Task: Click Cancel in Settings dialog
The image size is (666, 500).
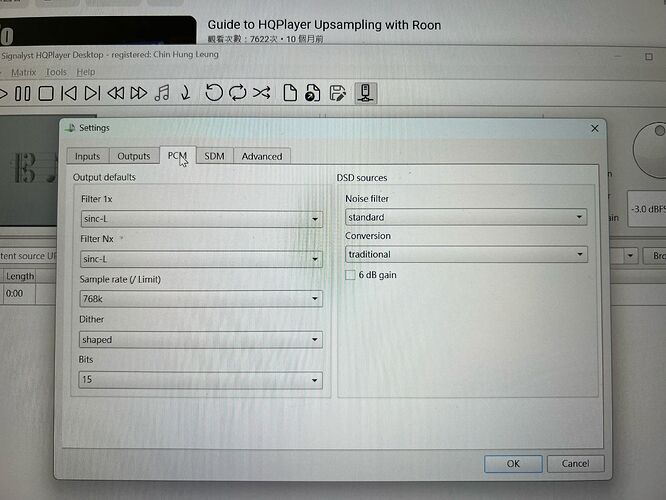Action: coord(576,463)
